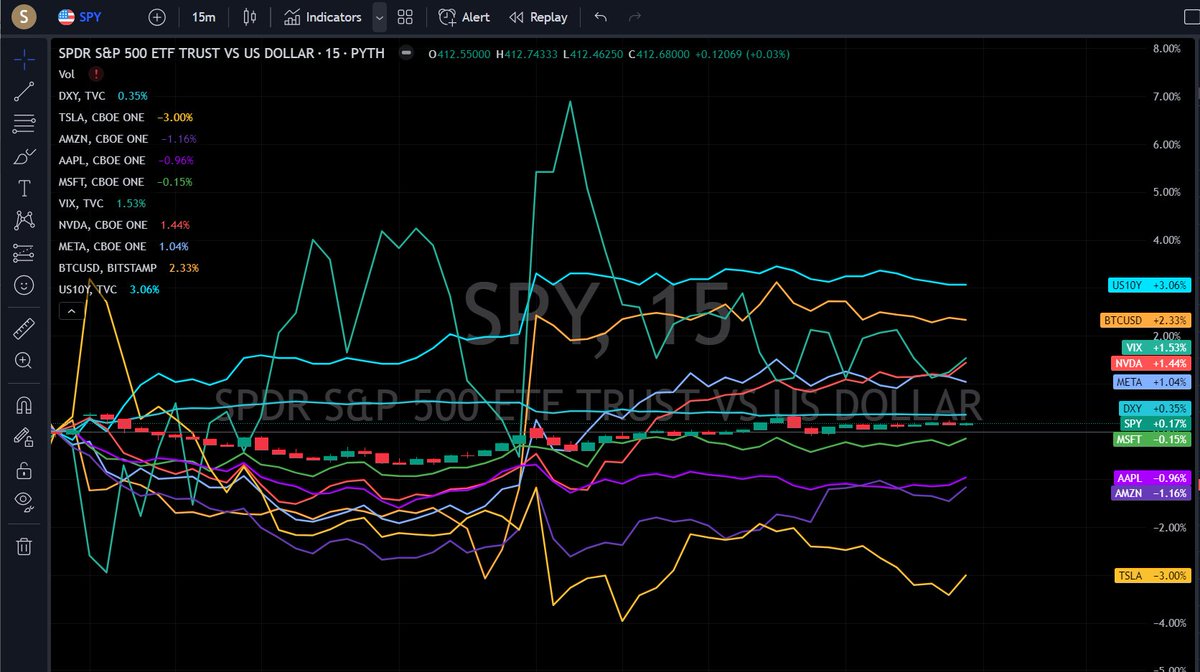Image resolution: width=1200 pixels, height=672 pixels.
Task: Select the Vol indicator in legend
Action: pos(66,74)
